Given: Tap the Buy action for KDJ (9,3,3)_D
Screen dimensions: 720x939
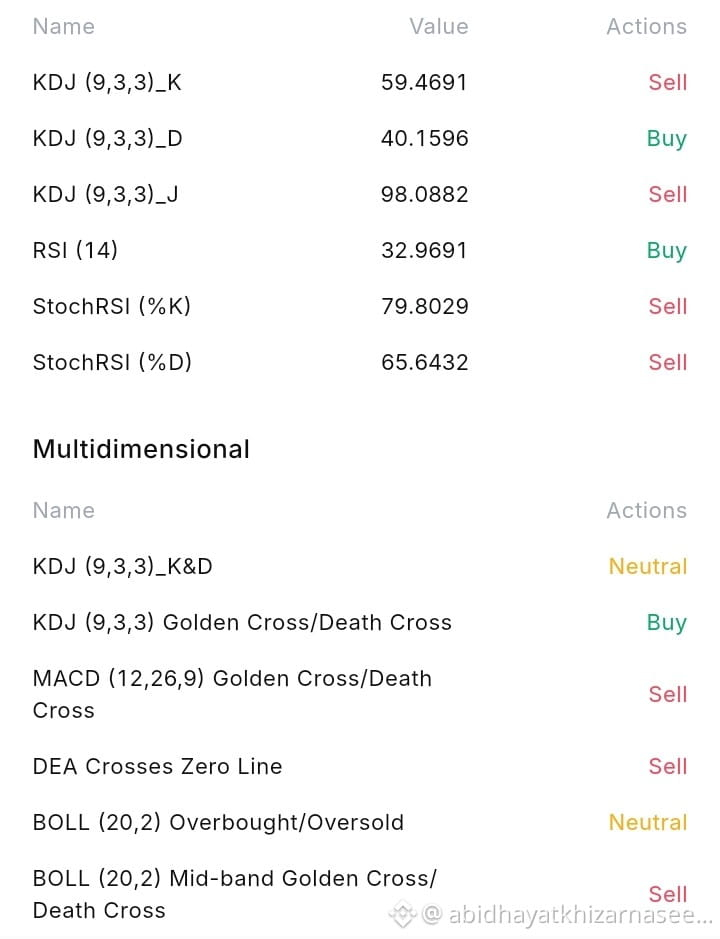Looking at the screenshot, I should pos(667,138).
